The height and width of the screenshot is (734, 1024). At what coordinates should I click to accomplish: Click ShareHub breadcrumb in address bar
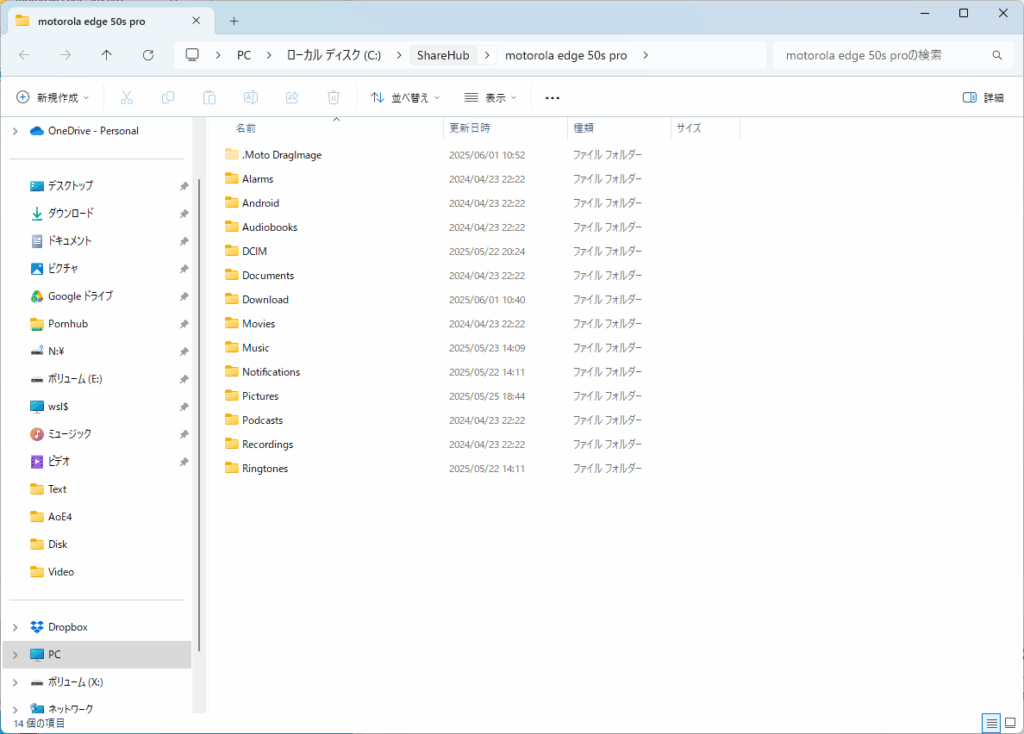coord(443,56)
